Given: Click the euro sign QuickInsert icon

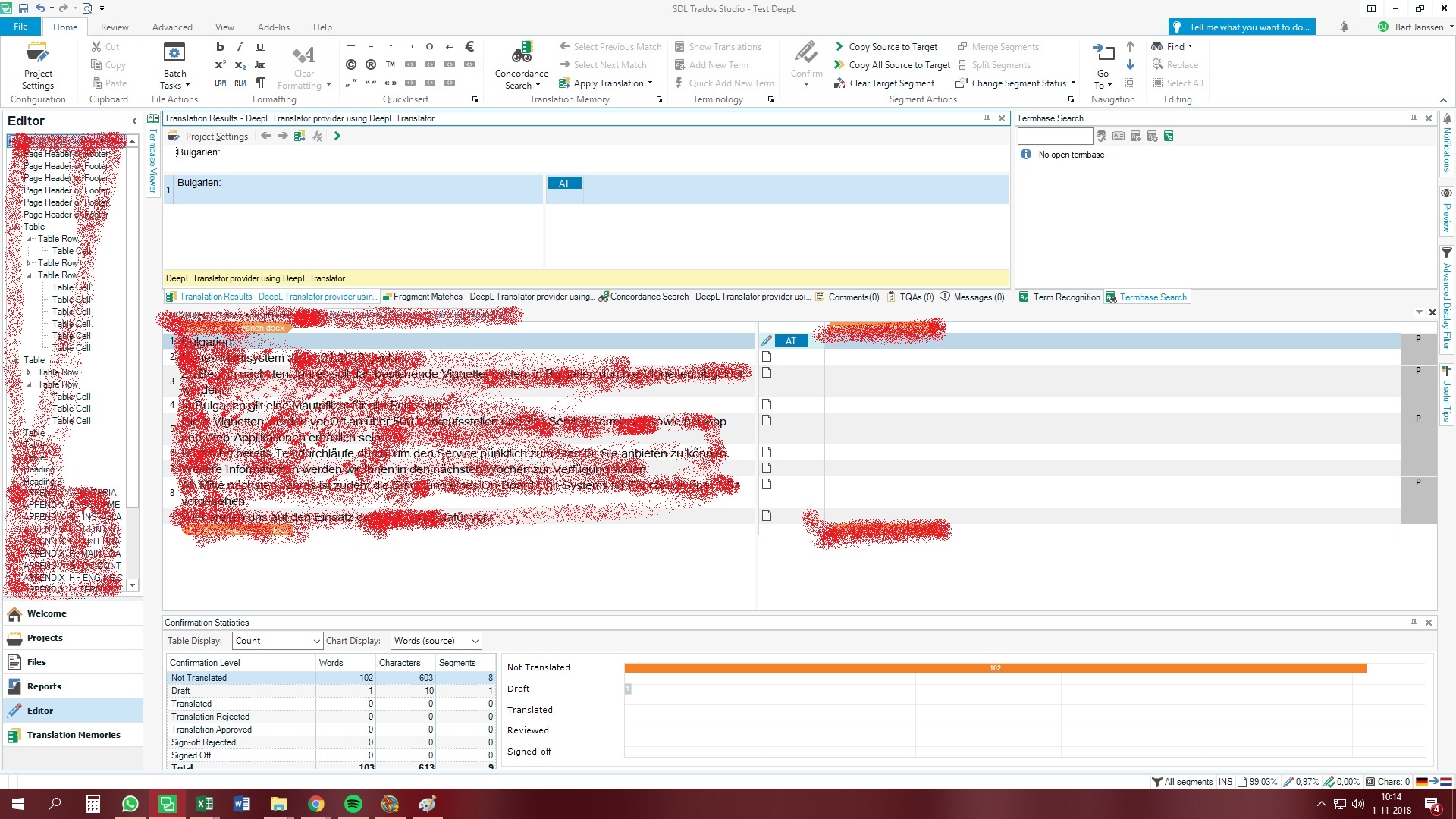Looking at the screenshot, I should coord(469,46).
